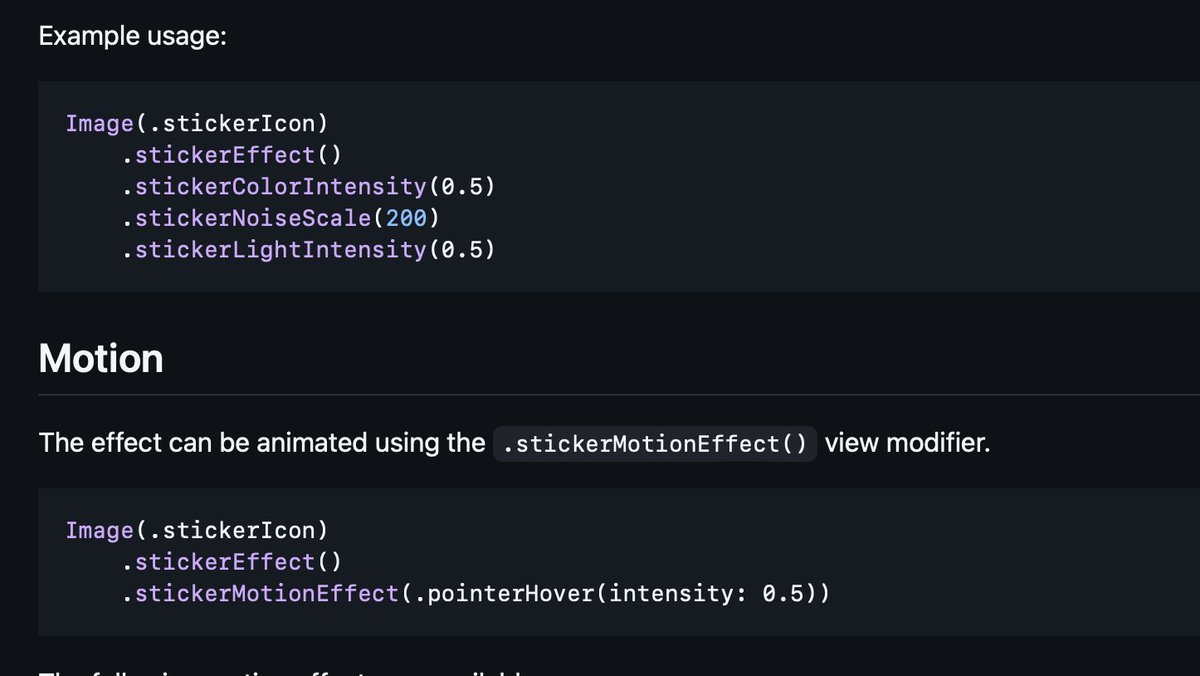Click the Image keyword in the example usage code
The height and width of the screenshot is (676, 1200).
coord(100,124)
